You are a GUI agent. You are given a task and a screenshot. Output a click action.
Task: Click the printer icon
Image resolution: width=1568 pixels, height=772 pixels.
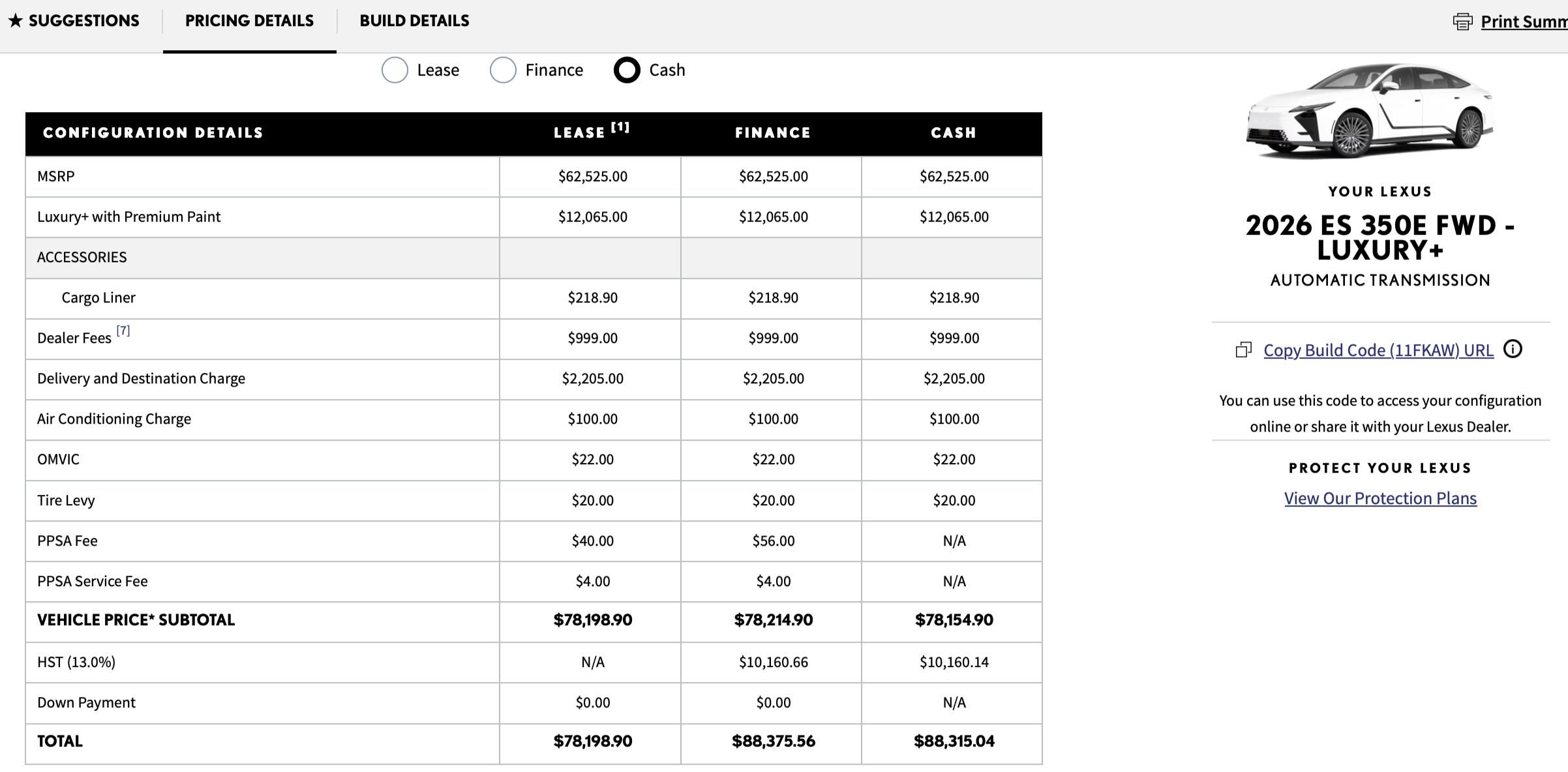[1462, 22]
